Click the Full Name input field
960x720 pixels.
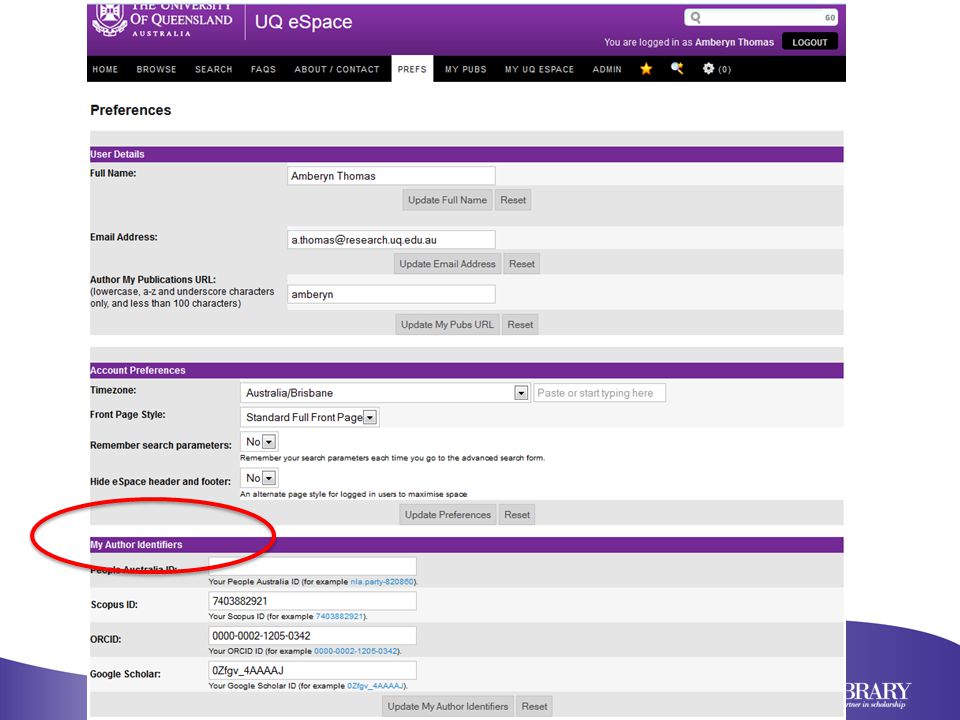(x=391, y=176)
